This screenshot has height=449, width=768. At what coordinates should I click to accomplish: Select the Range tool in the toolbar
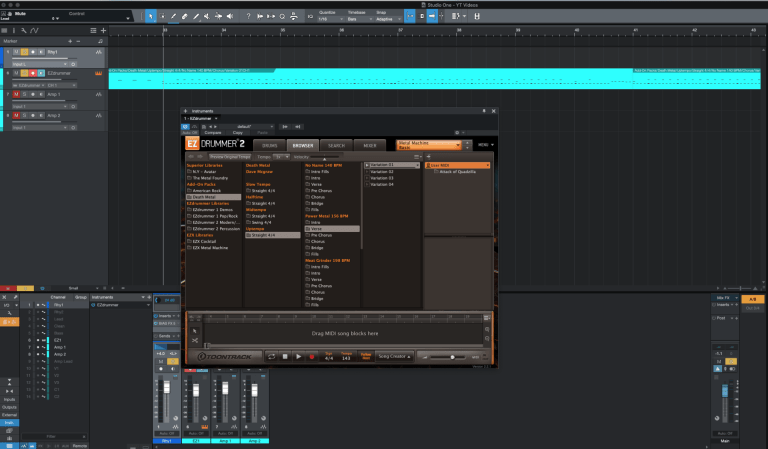(162, 16)
